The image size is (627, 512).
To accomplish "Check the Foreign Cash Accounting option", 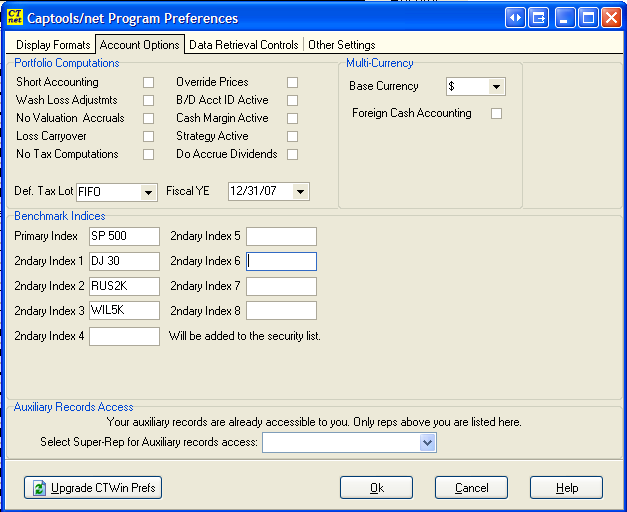I will 496,114.
